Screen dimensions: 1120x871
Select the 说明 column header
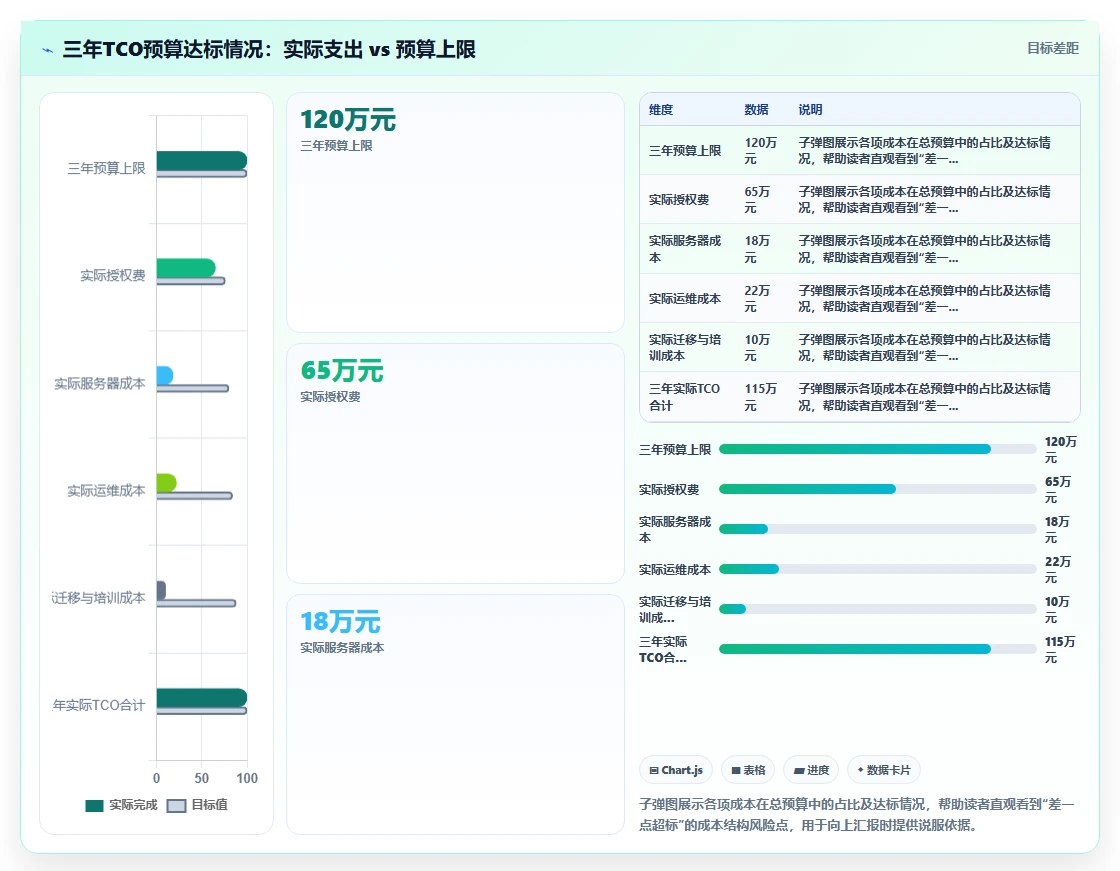click(x=810, y=109)
